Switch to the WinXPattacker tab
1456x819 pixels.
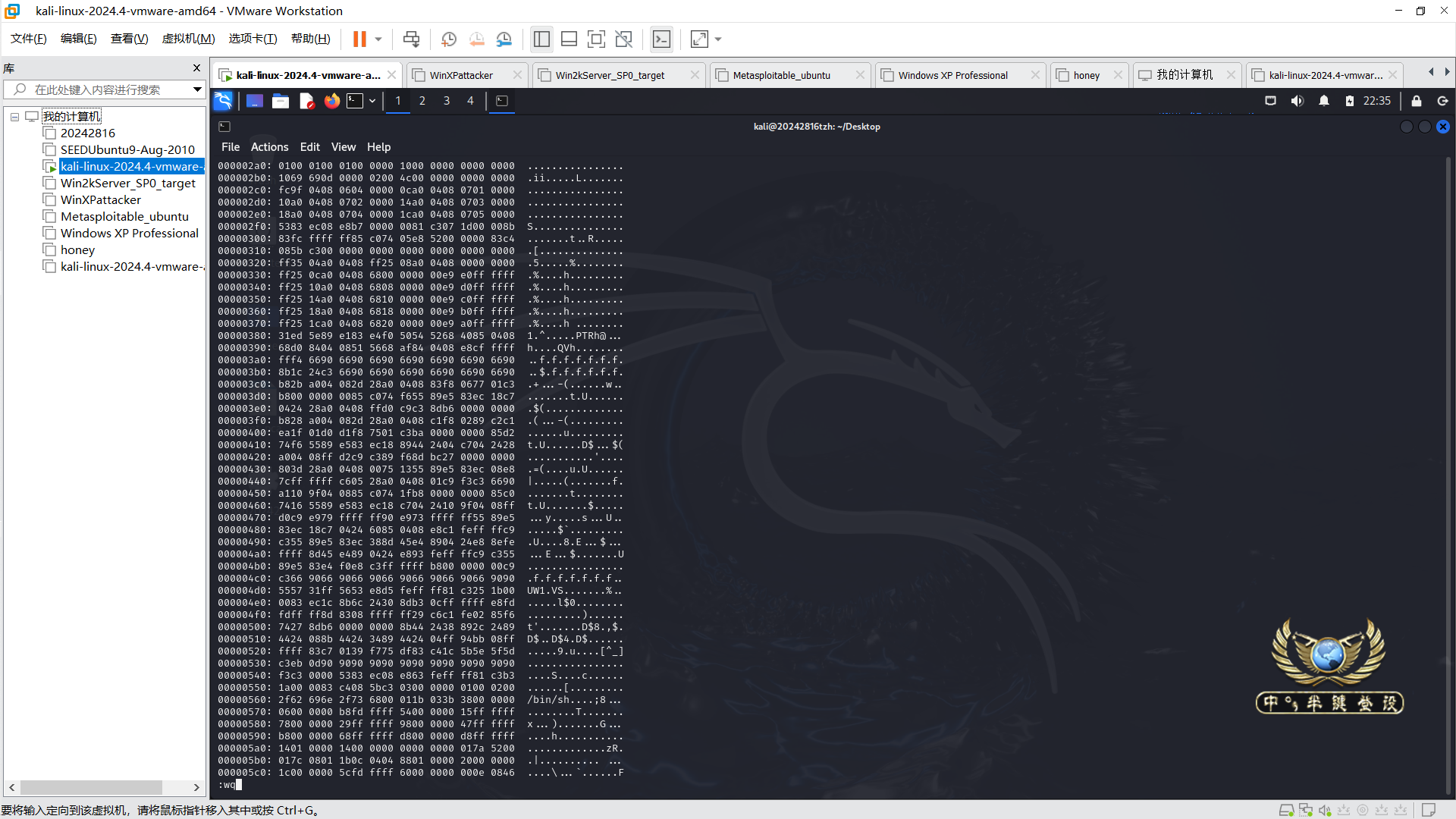tap(460, 75)
